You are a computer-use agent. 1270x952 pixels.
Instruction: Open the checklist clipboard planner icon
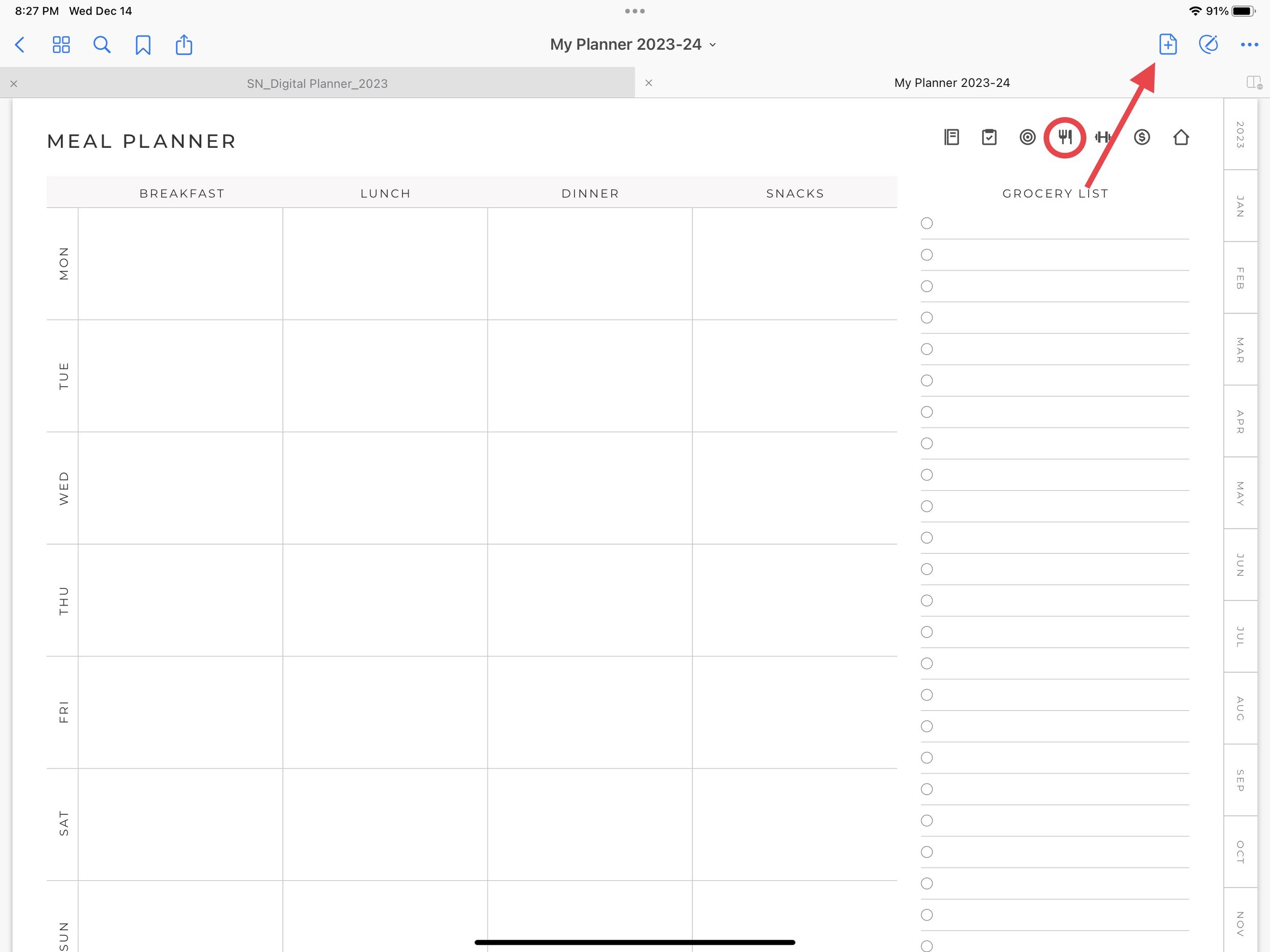[989, 137]
